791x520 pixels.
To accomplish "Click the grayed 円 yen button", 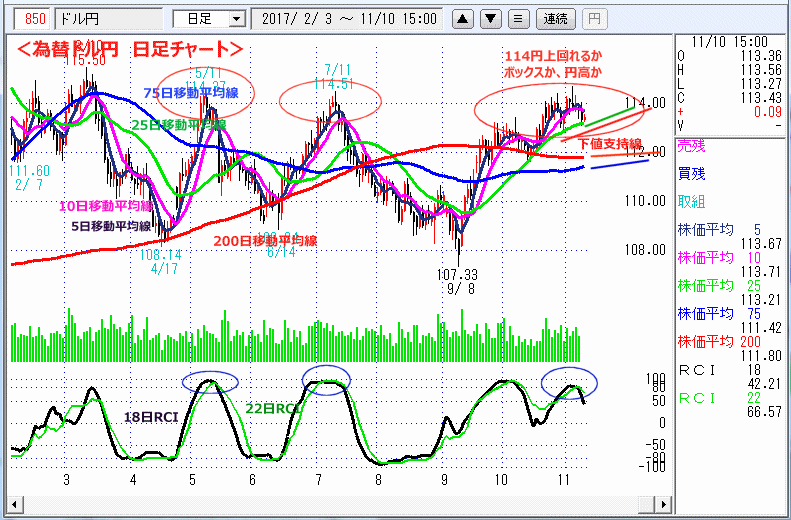I will (593, 18).
